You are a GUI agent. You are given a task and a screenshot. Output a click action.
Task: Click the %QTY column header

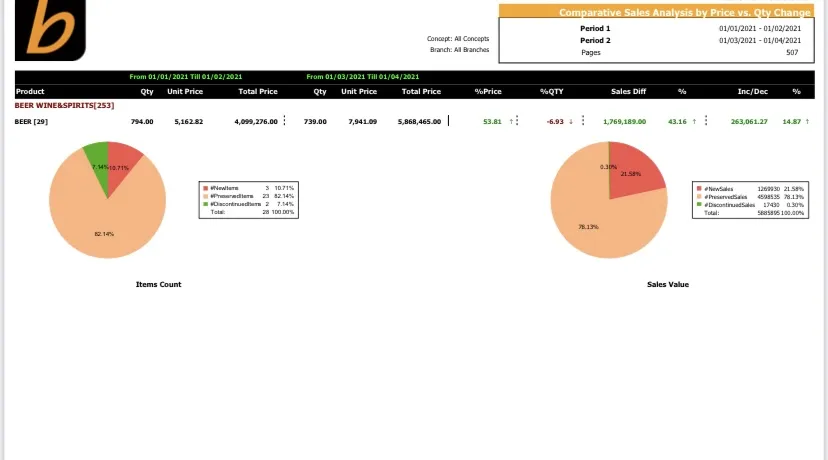[x=552, y=91]
